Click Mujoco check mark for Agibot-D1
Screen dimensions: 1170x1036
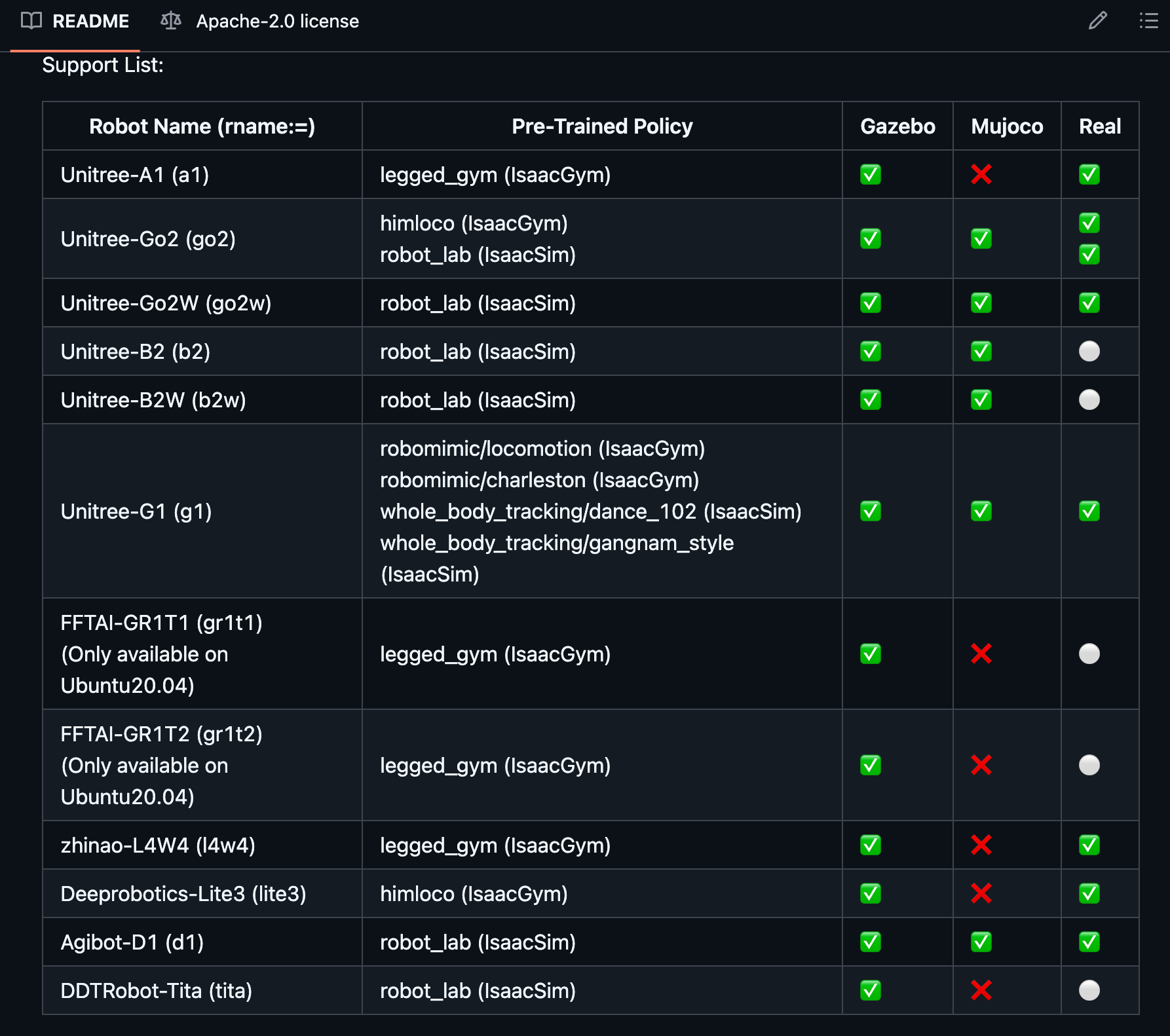981,942
